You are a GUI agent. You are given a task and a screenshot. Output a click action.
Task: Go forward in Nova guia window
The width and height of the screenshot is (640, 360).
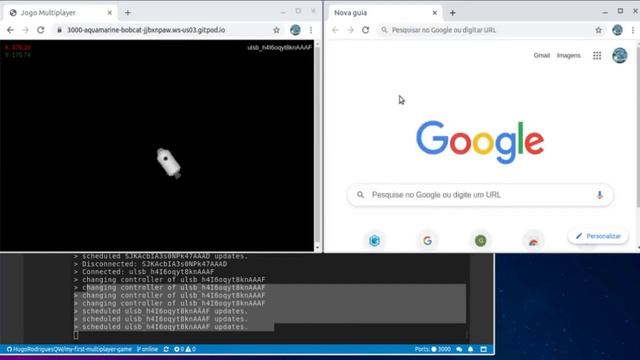[x=350, y=30]
